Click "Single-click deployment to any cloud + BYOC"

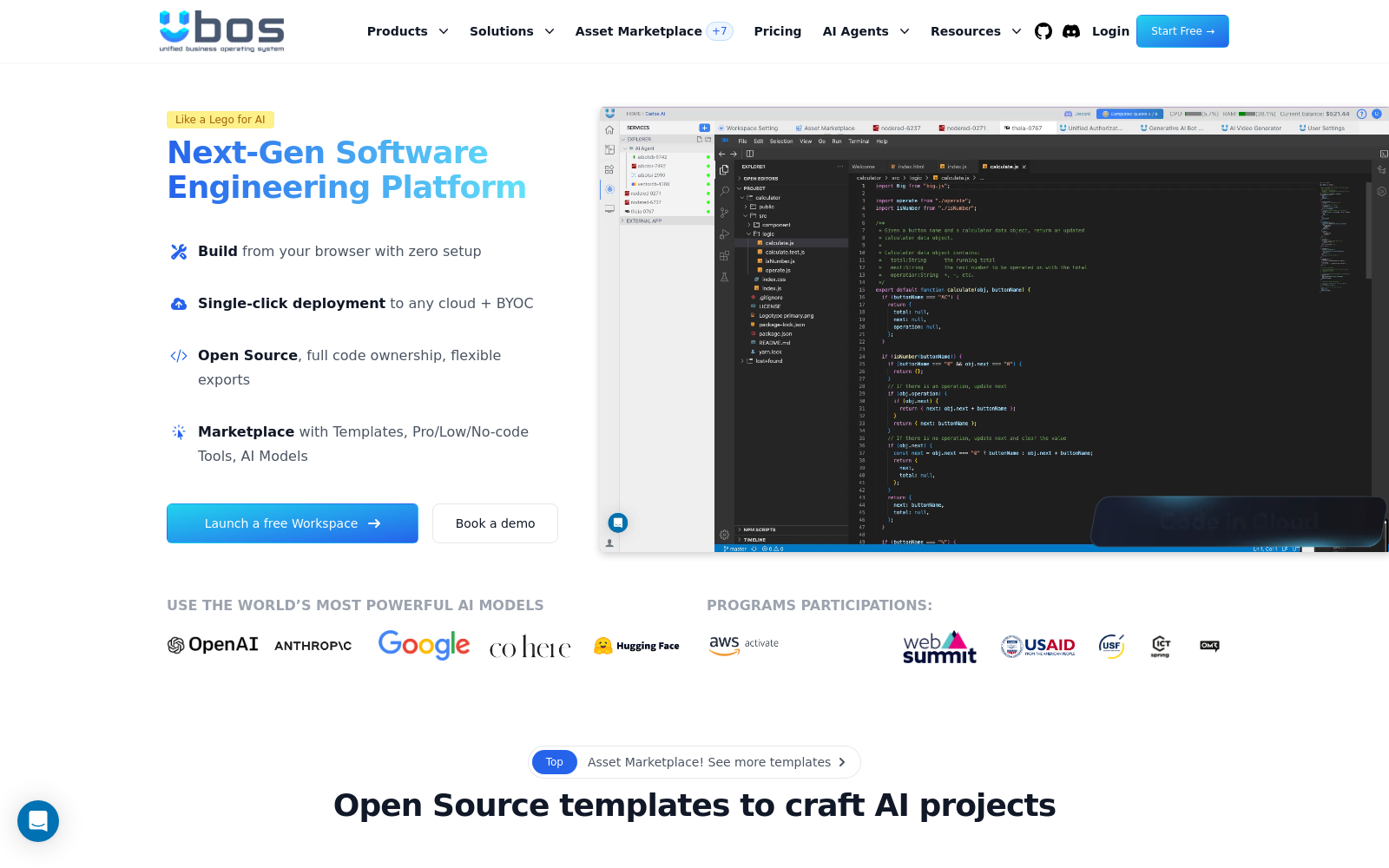pos(365,304)
